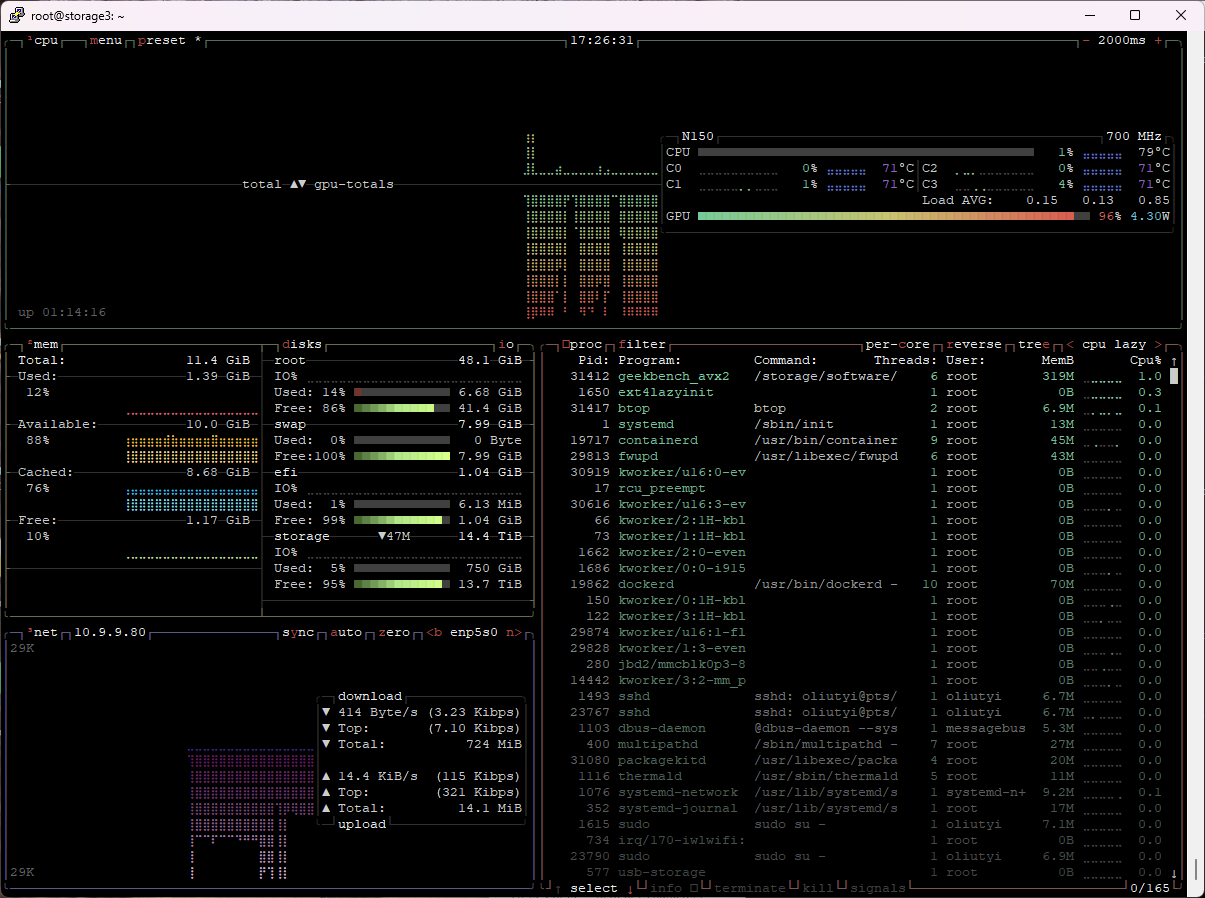Click the zero button in the net box

pyautogui.click(x=394, y=633)
